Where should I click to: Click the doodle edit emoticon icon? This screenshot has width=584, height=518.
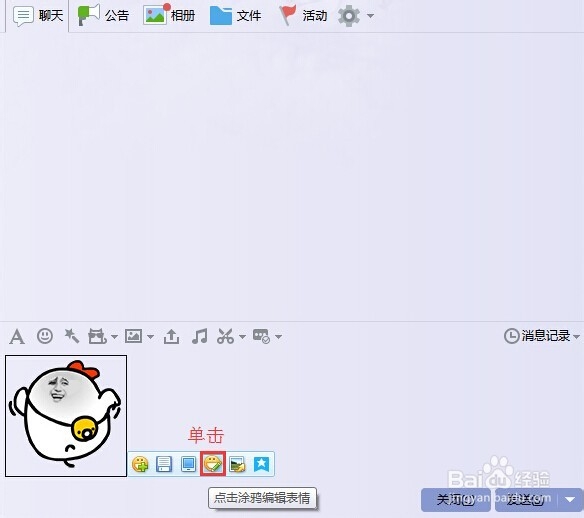(x=213, y=464)
